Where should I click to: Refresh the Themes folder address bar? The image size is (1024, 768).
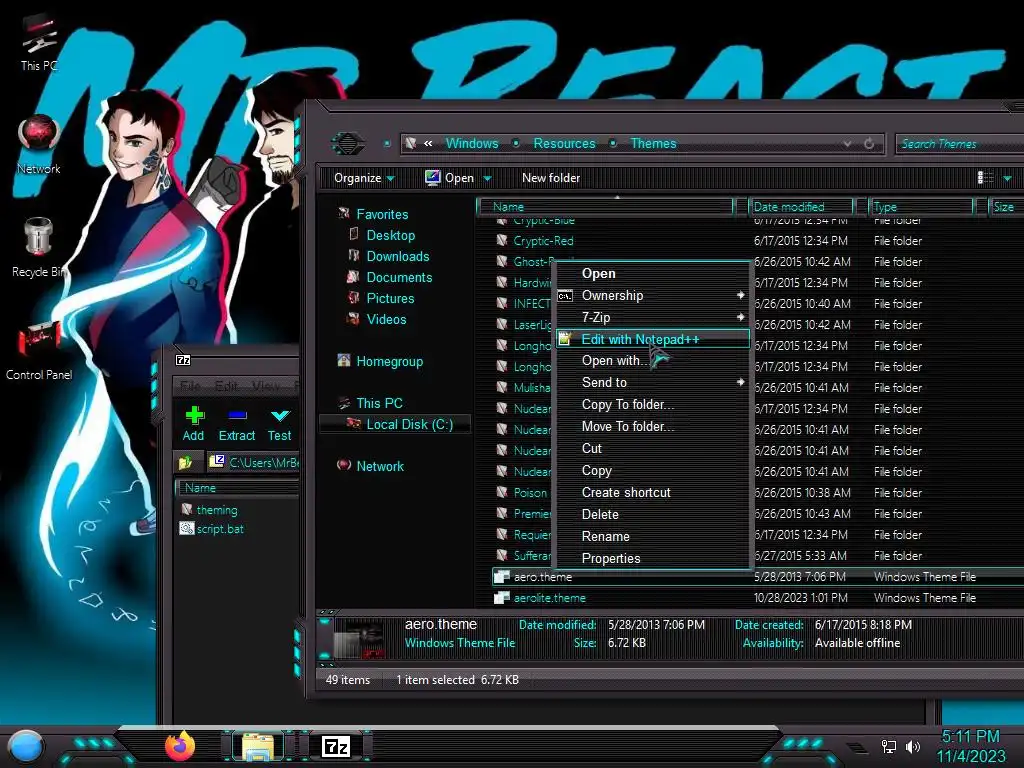click(x=869, y=144)
